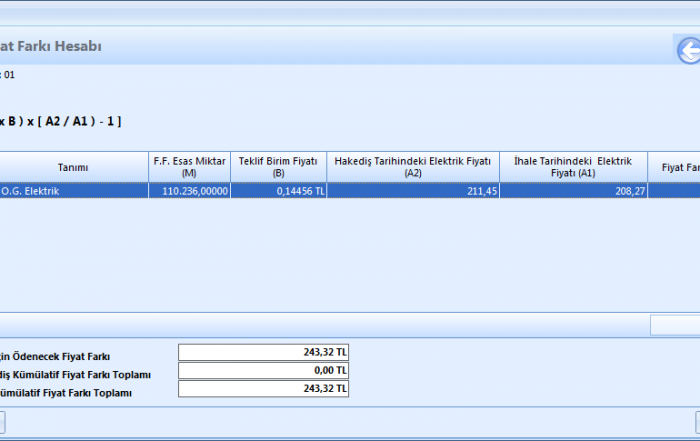Click the Ödenecek Fiyat Farkı amount field
Screen dimensions: 700x441
[263, 353]
